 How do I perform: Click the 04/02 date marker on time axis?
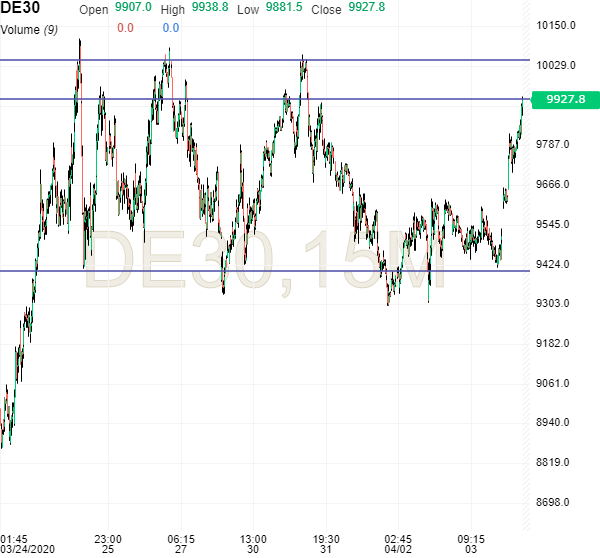(398, 549)
